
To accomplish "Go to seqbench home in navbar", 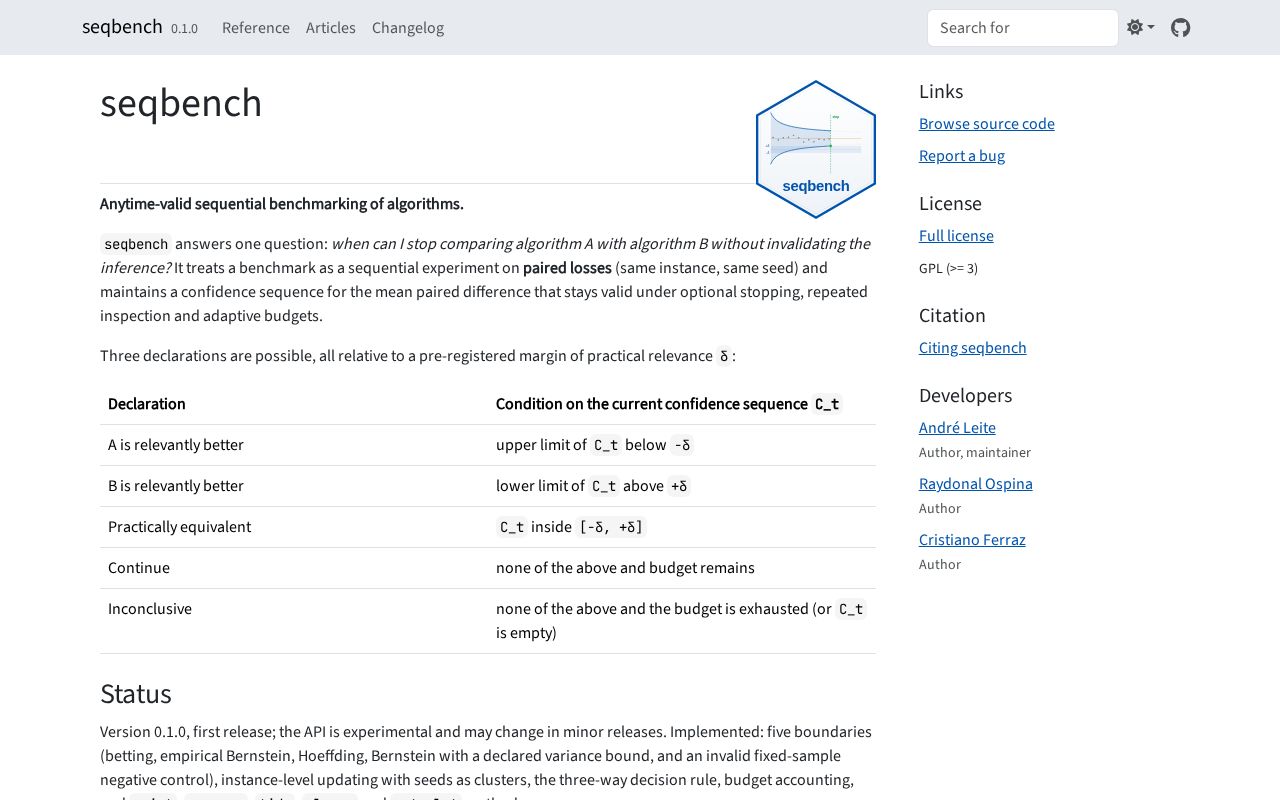I will [x=122, y=27].
